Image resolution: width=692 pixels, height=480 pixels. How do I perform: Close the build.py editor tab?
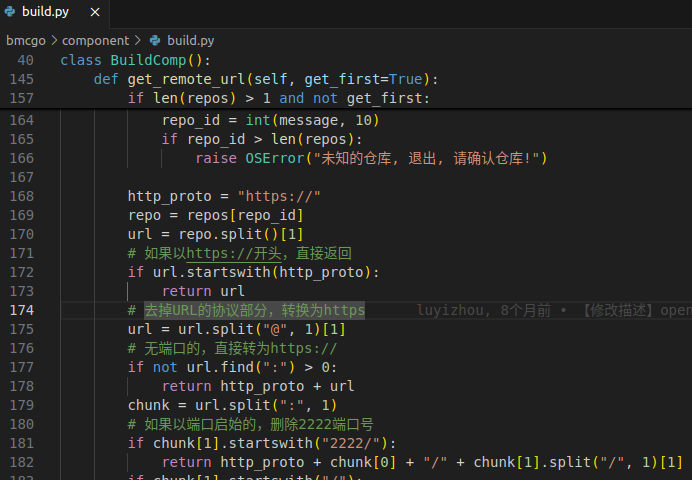click(95, 13)
